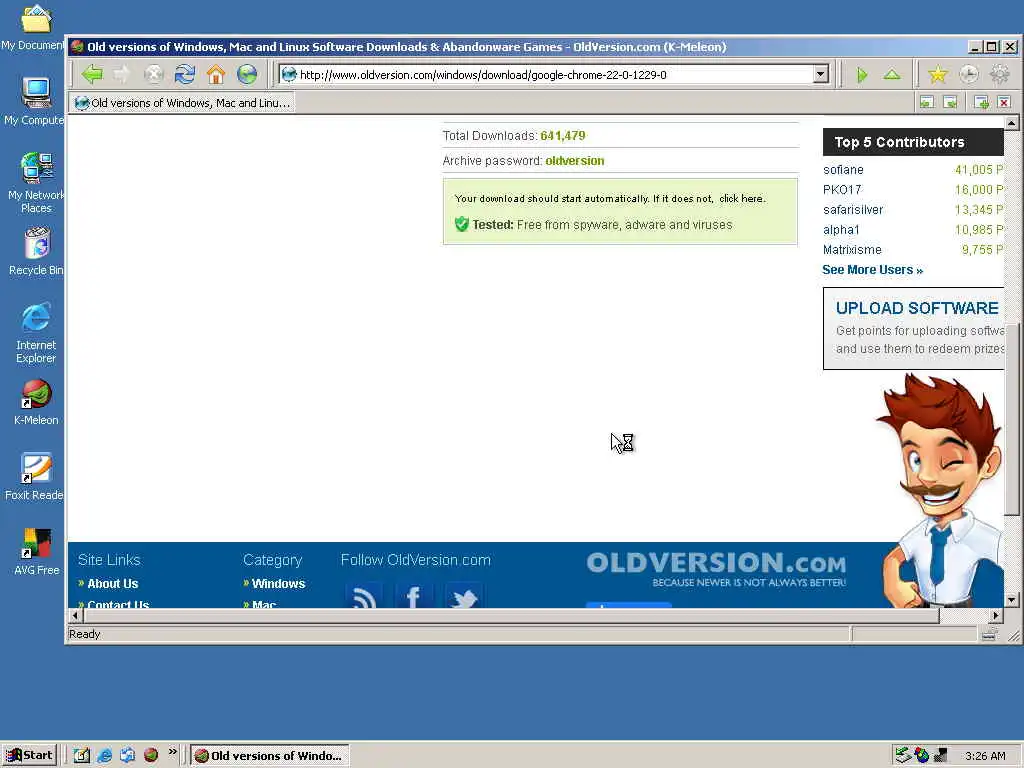This screenshot has width=1024, height=768.
Task: Open the My Documents desktop icon
Action: 35,27
